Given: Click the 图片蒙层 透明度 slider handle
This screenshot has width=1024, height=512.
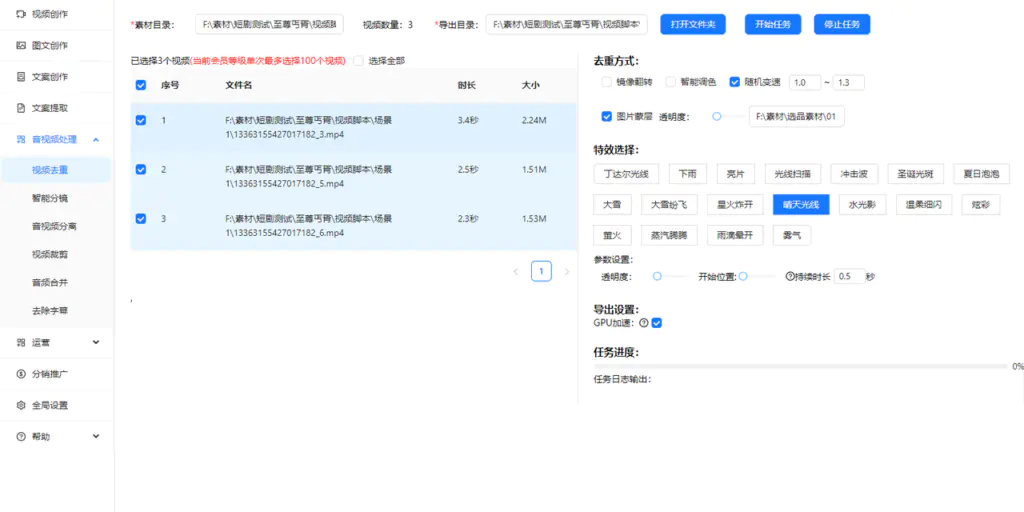Looking at the screenshot, I should pos(716,117).
